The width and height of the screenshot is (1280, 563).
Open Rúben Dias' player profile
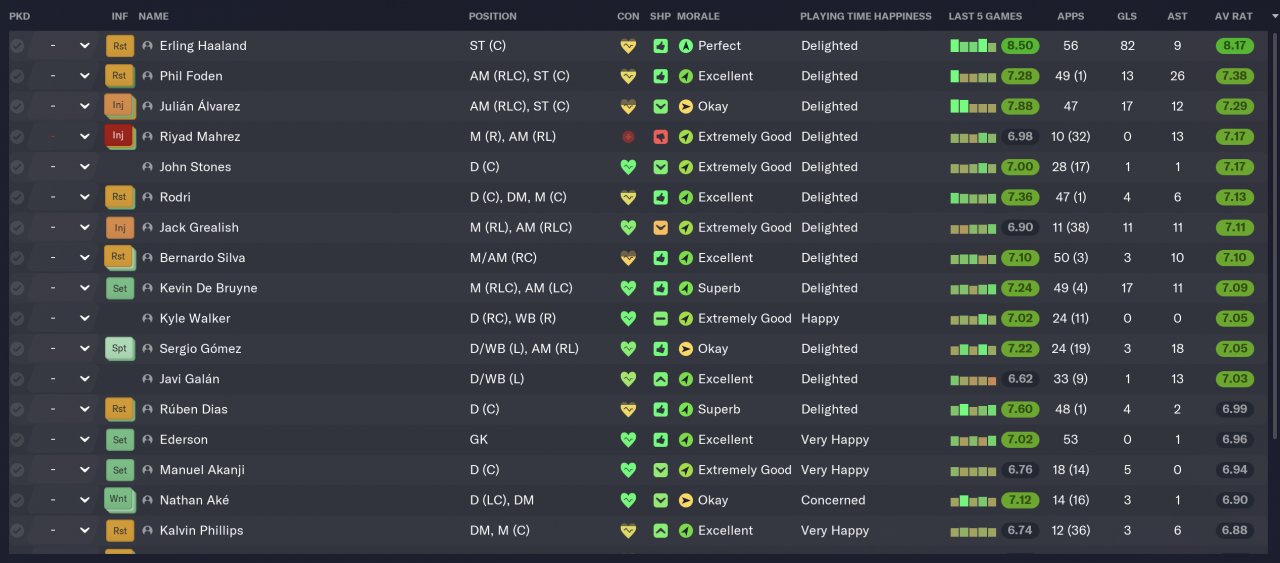click(193, 409)
